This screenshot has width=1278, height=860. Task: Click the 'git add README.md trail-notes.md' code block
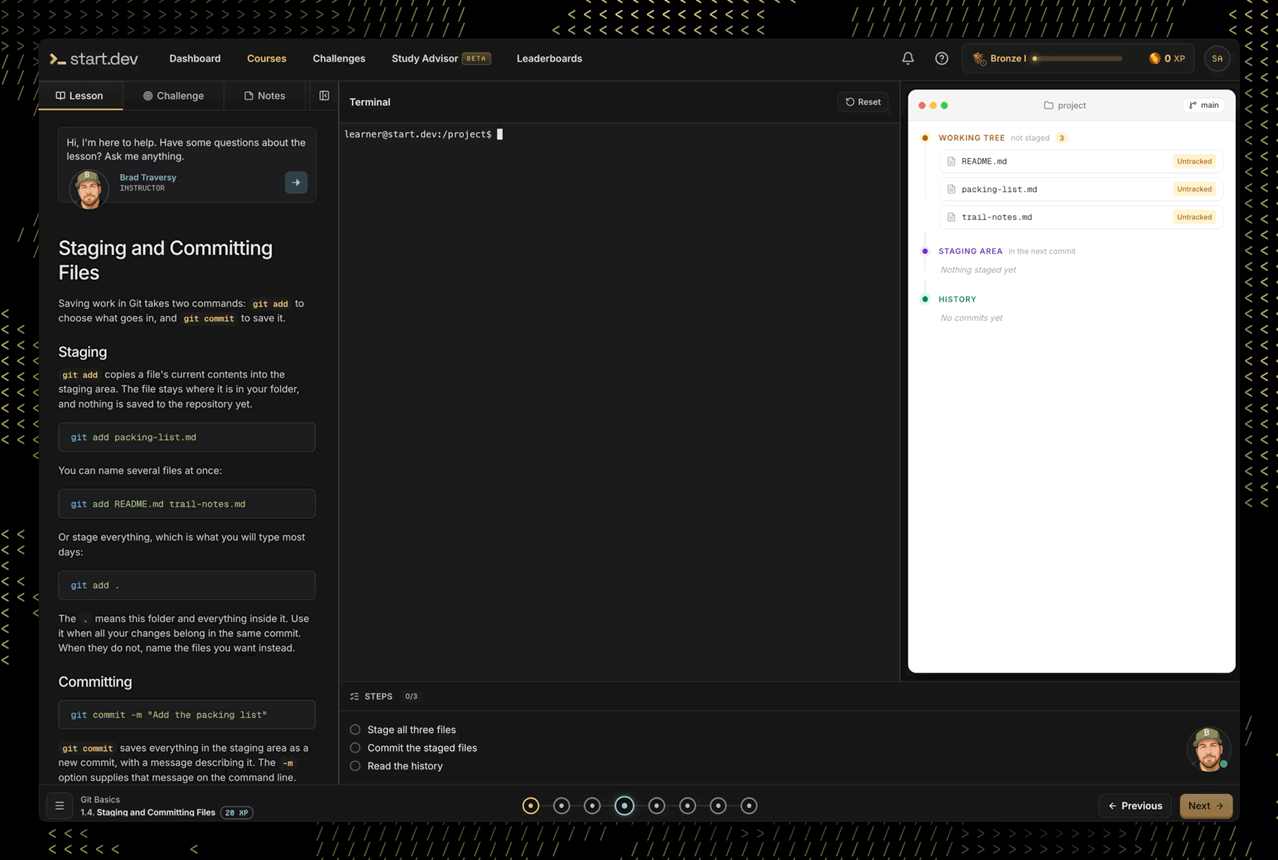[187, 504]
